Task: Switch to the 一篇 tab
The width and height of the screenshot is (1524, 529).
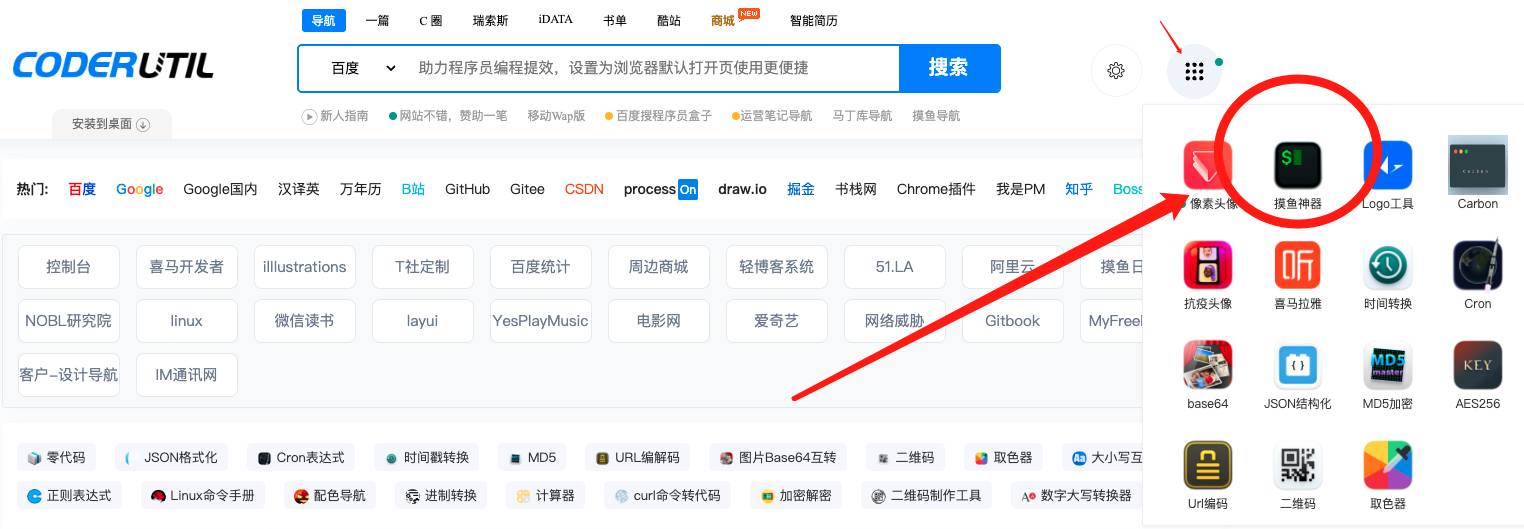Action: pyautogui.click(x=377, y=20)
